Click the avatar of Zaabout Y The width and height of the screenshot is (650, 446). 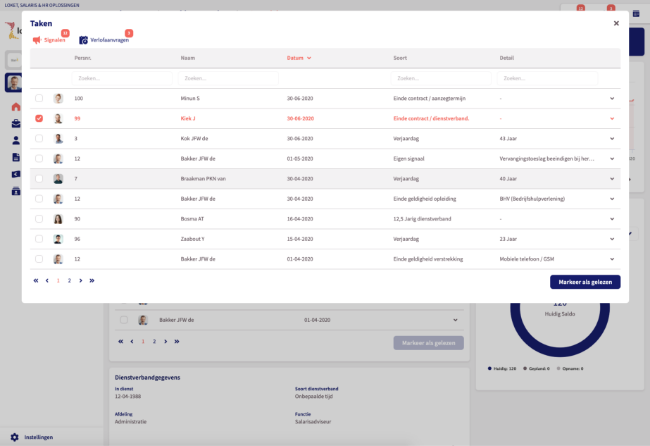click(58, 239)
